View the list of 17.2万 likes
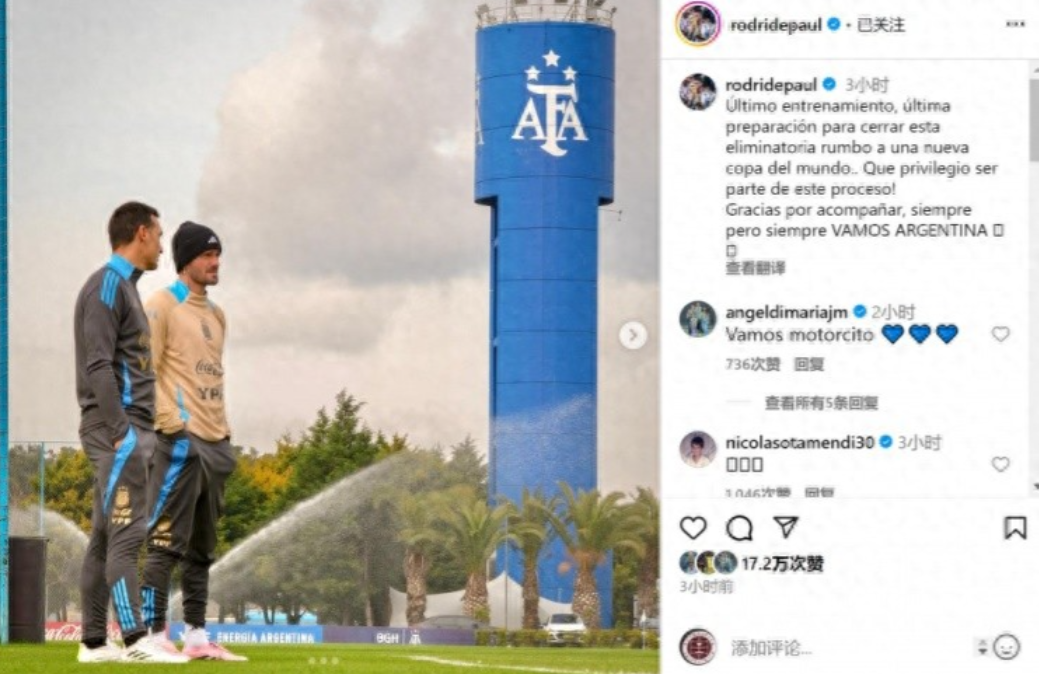 tap(782, 564)
